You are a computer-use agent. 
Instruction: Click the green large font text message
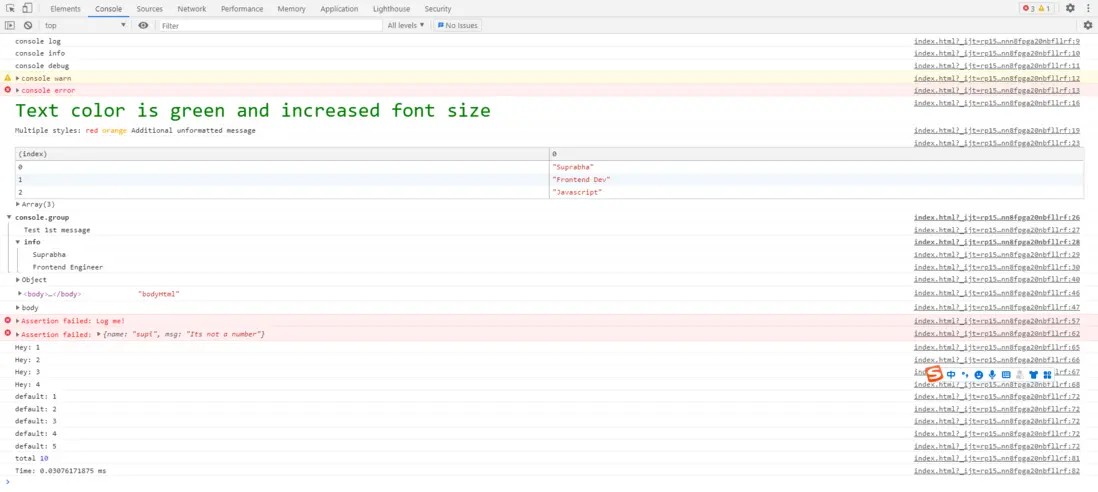(253, 111)
